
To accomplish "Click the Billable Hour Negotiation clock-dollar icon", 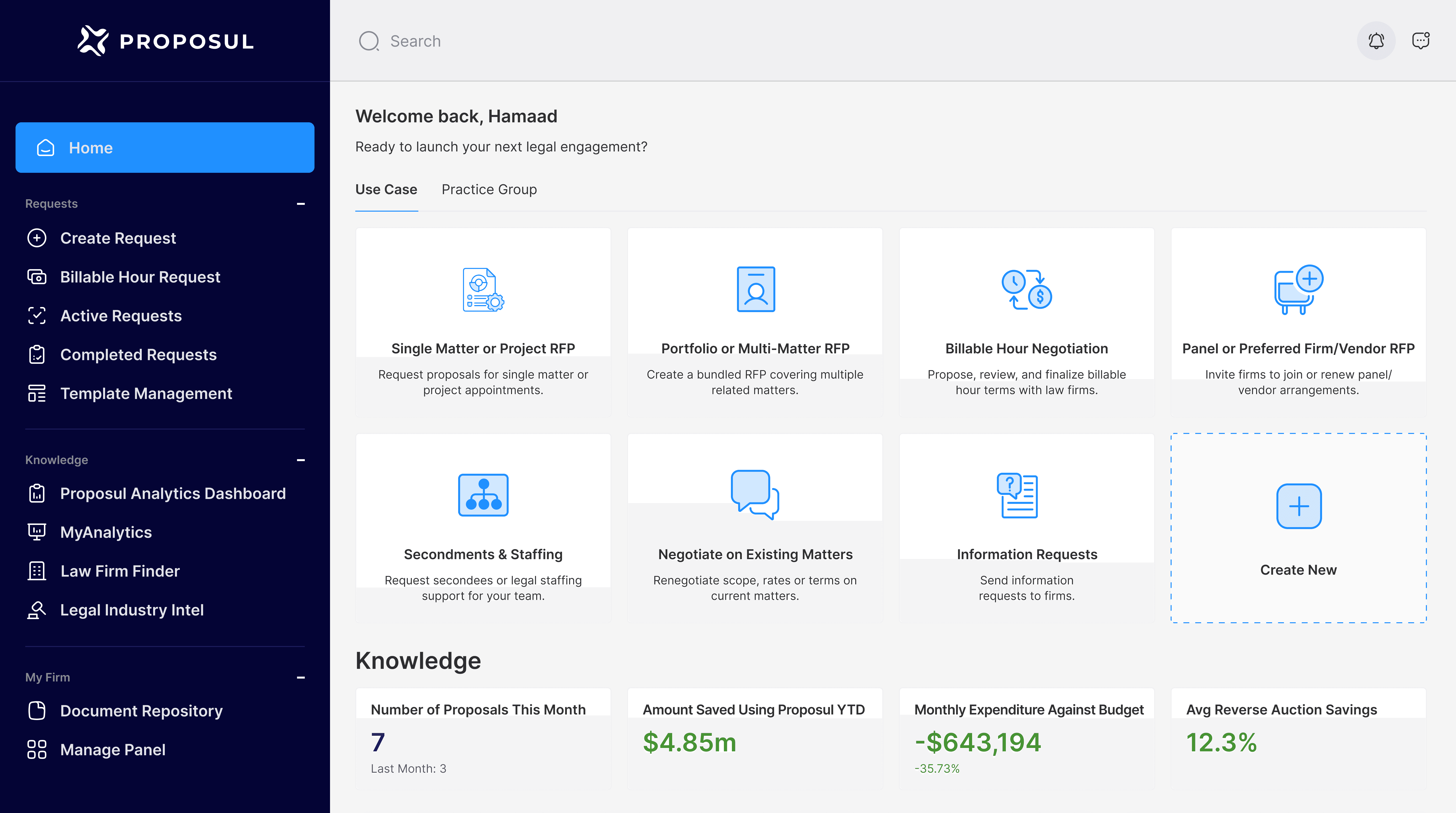I will [1026, 290].
